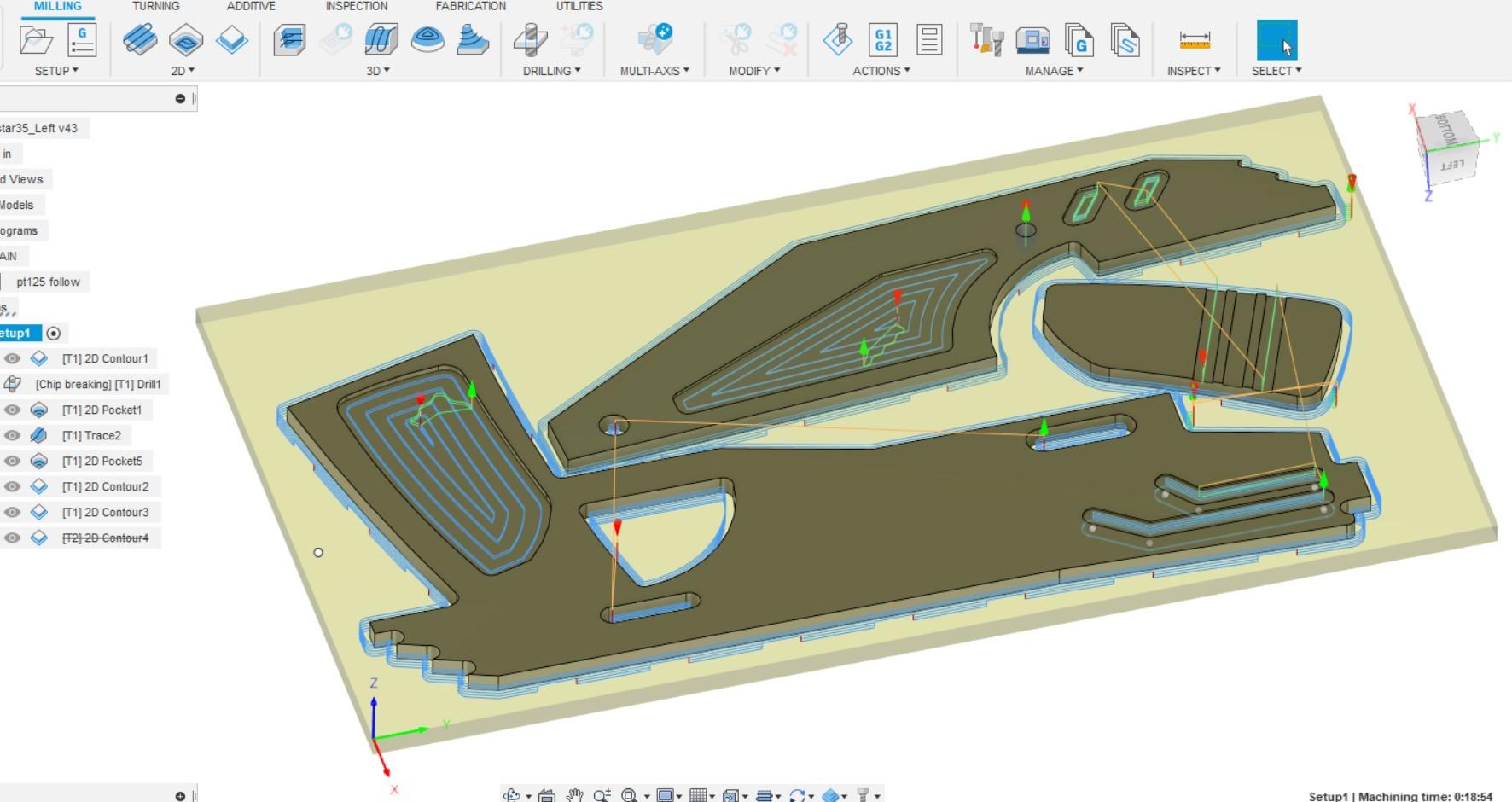The image size is (1512, 802).
Task: Open the NC Program G-code list icon
Action: point(82,40)
